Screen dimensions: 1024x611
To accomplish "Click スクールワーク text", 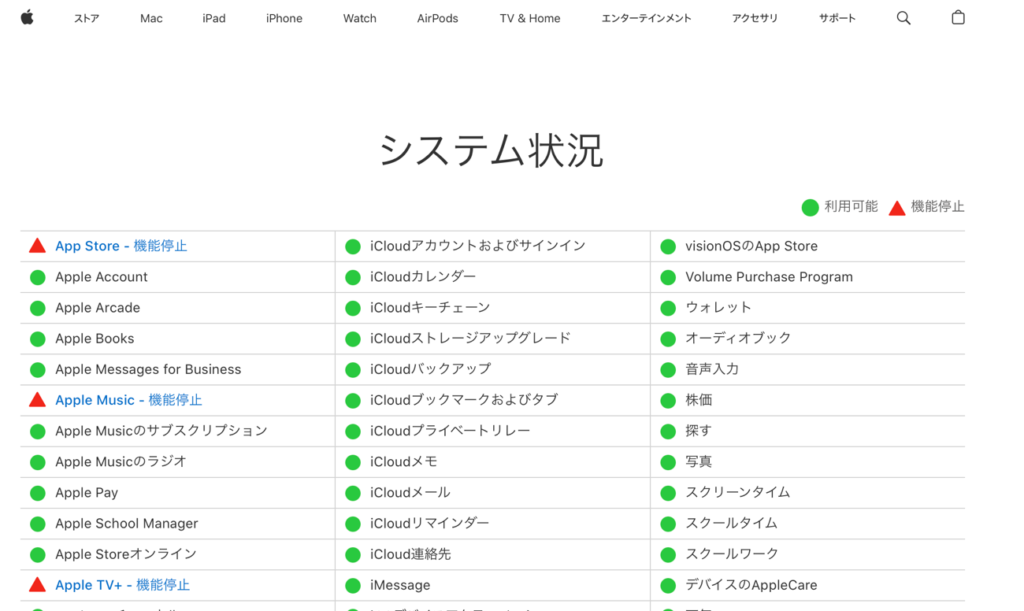I will 731,554.
